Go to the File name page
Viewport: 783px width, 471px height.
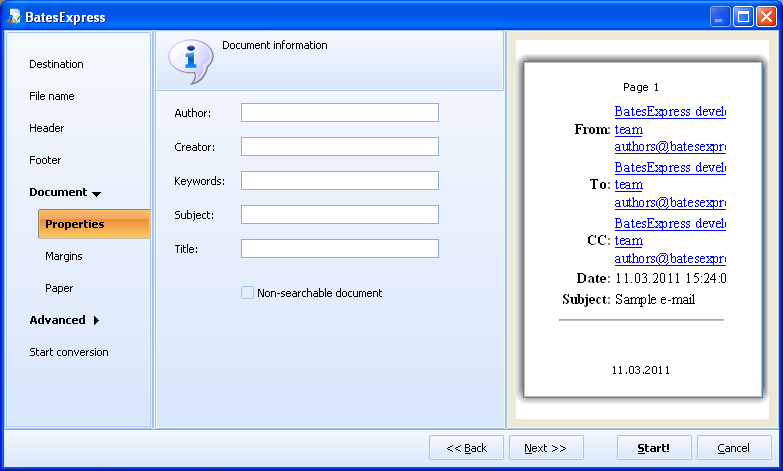point(51,96)
